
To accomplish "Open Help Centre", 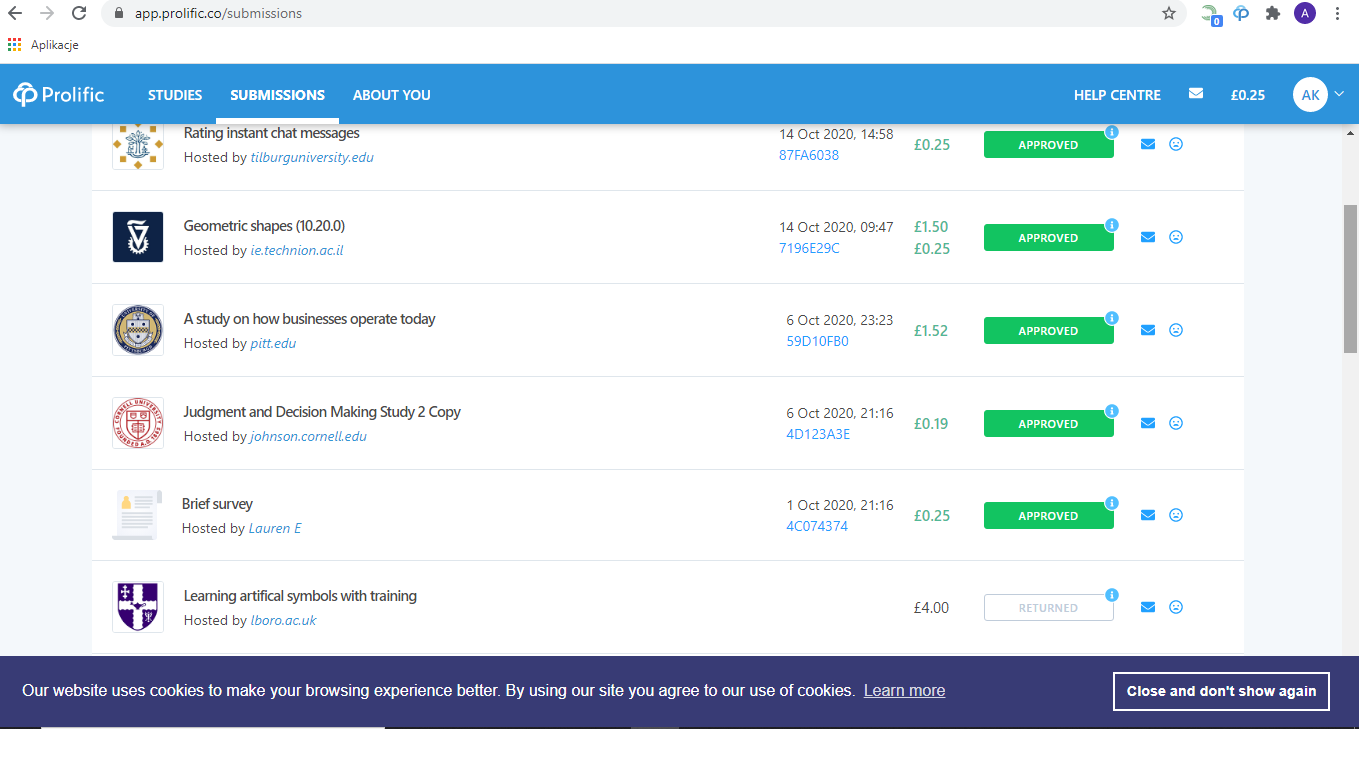I will pyautogui.click(x=1117, y=95).
